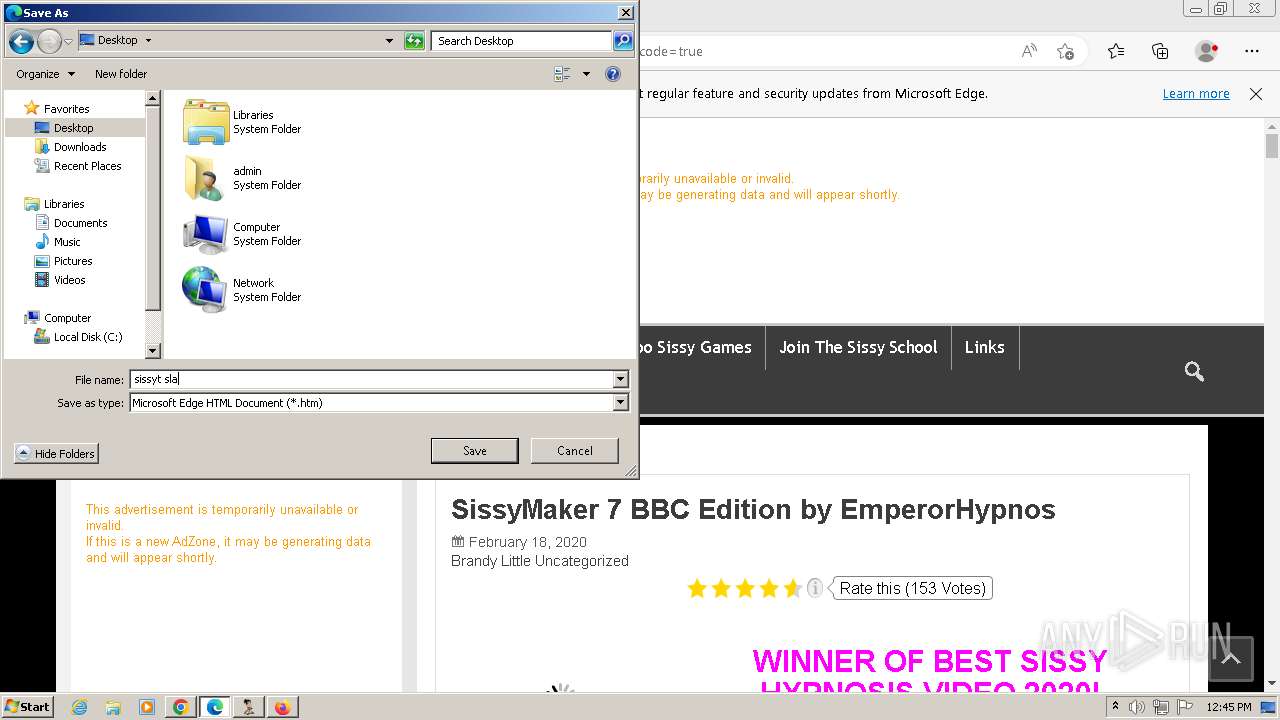Expand the Save as type dropdown

[x=620, y=402]
